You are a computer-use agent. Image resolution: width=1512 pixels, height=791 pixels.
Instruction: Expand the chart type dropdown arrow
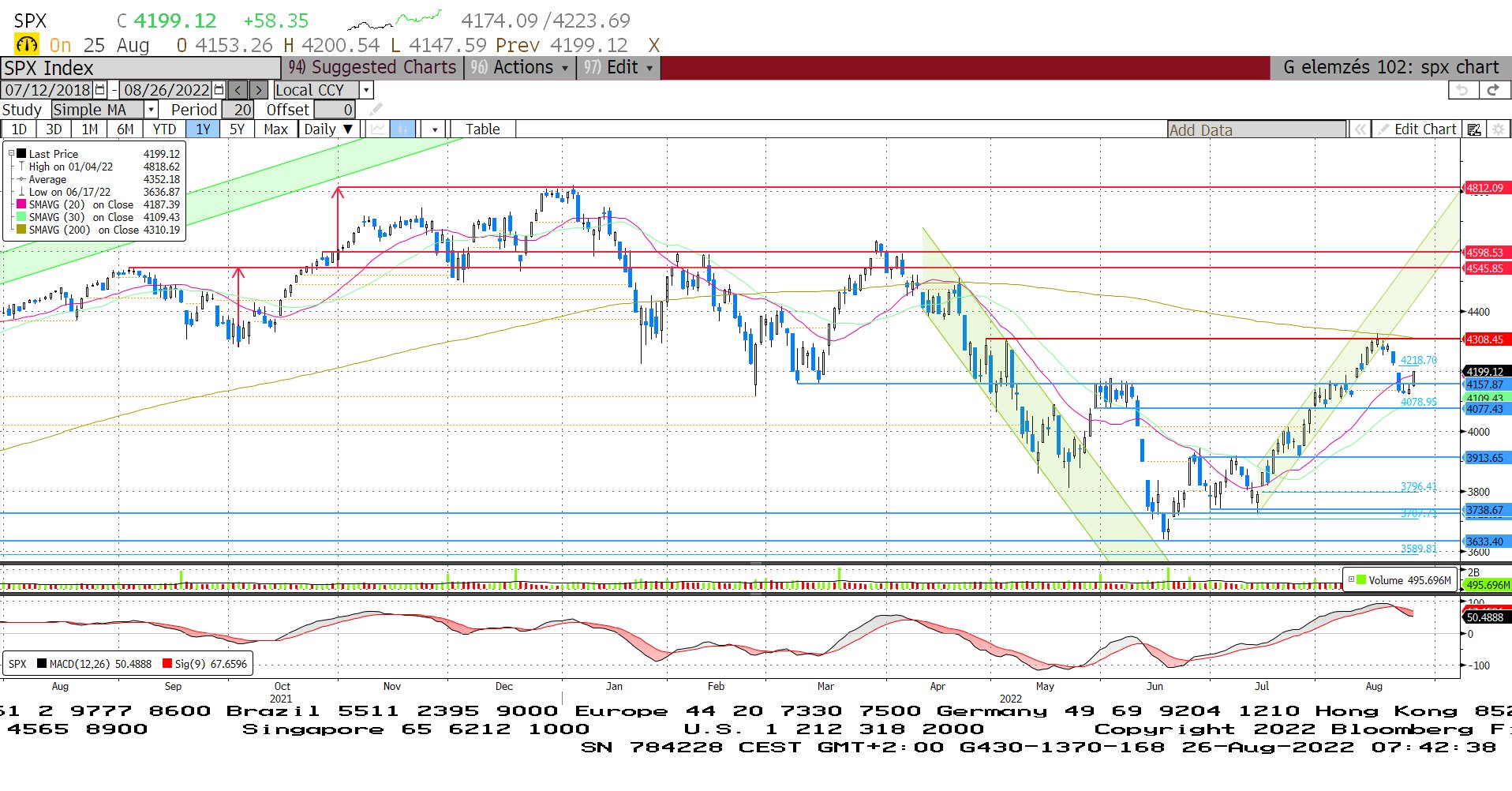(x=434, y=129)
